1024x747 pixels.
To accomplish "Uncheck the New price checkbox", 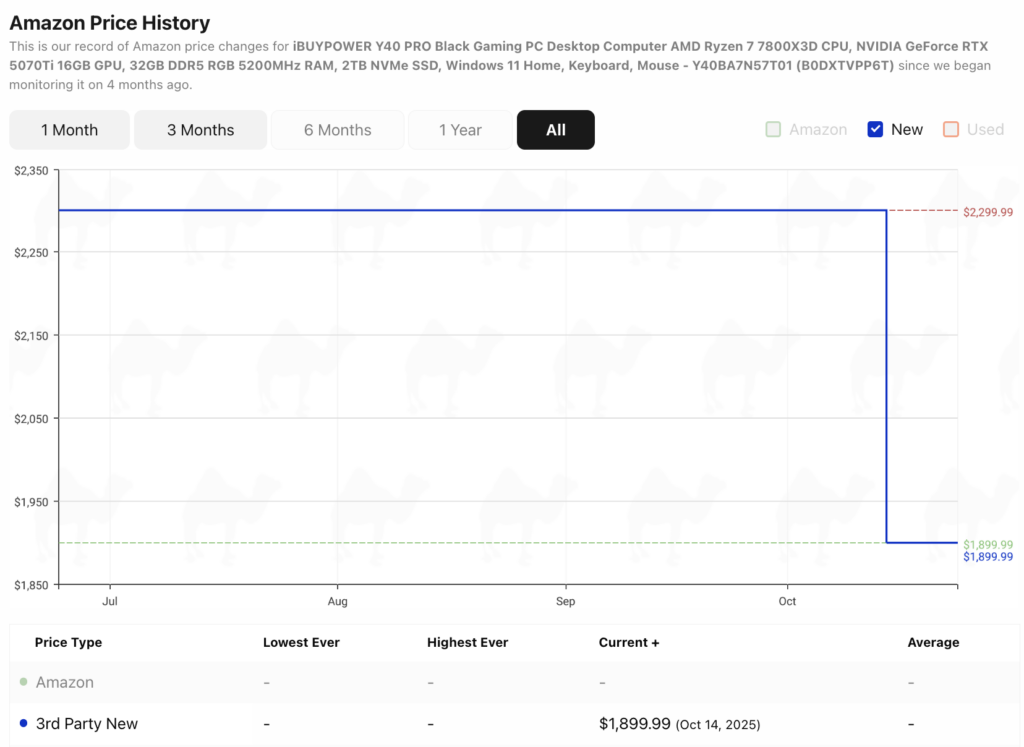I will (x=875, y=129).
